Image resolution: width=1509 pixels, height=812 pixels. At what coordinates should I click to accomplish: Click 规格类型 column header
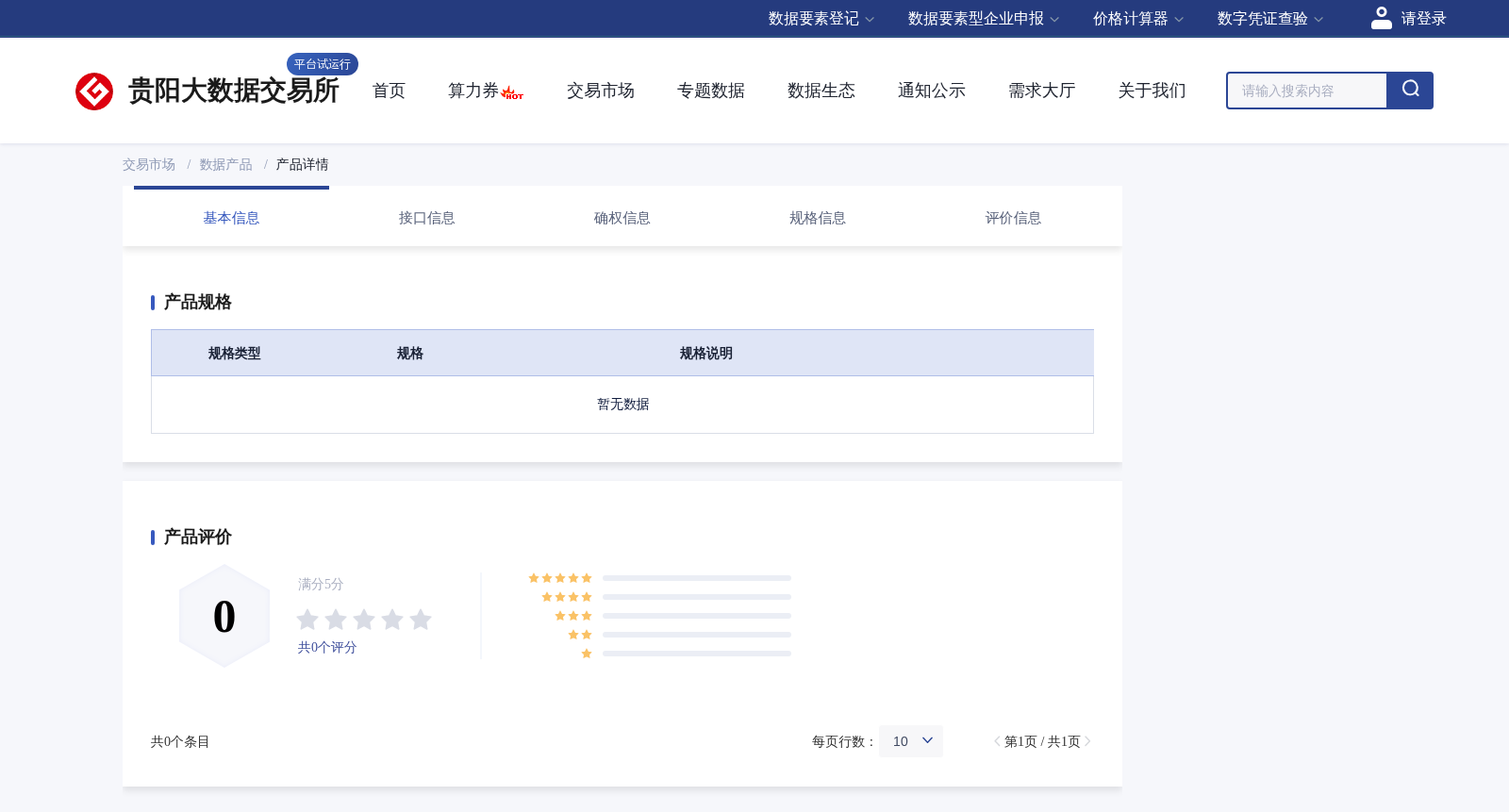click(x=234, y=353)
